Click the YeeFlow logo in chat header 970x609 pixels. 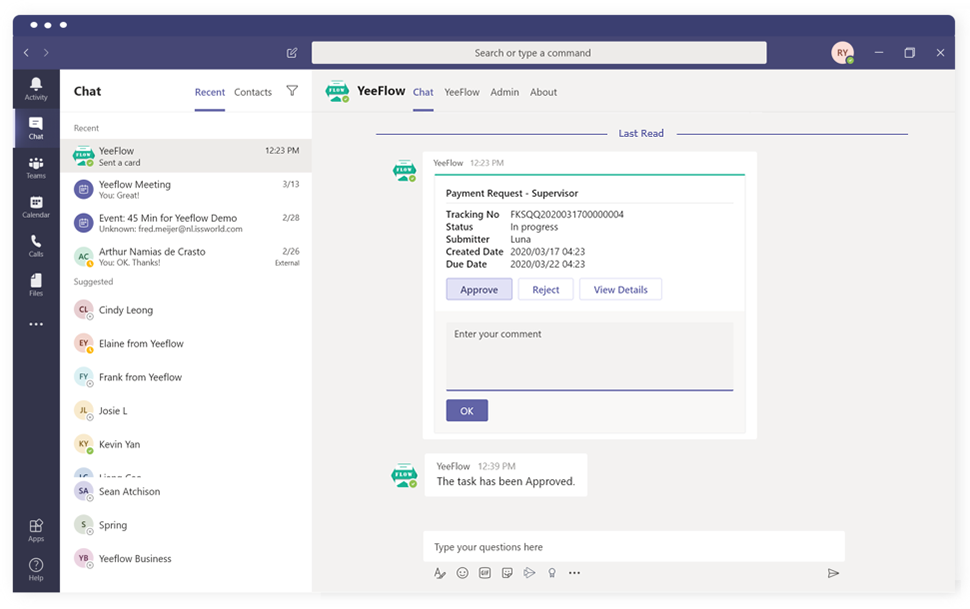click(337, 91)
